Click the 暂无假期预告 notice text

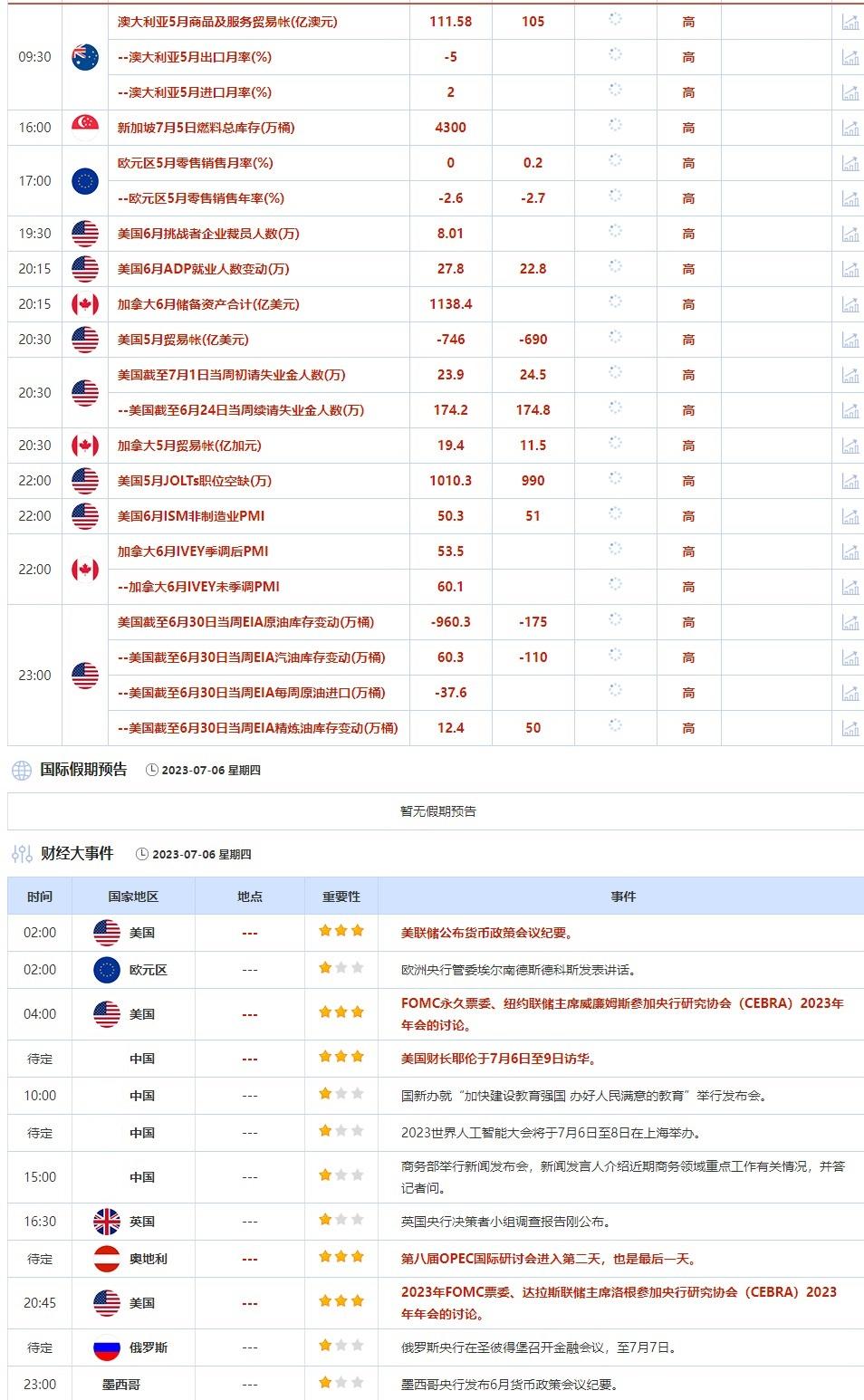click(x=438, y=811)
